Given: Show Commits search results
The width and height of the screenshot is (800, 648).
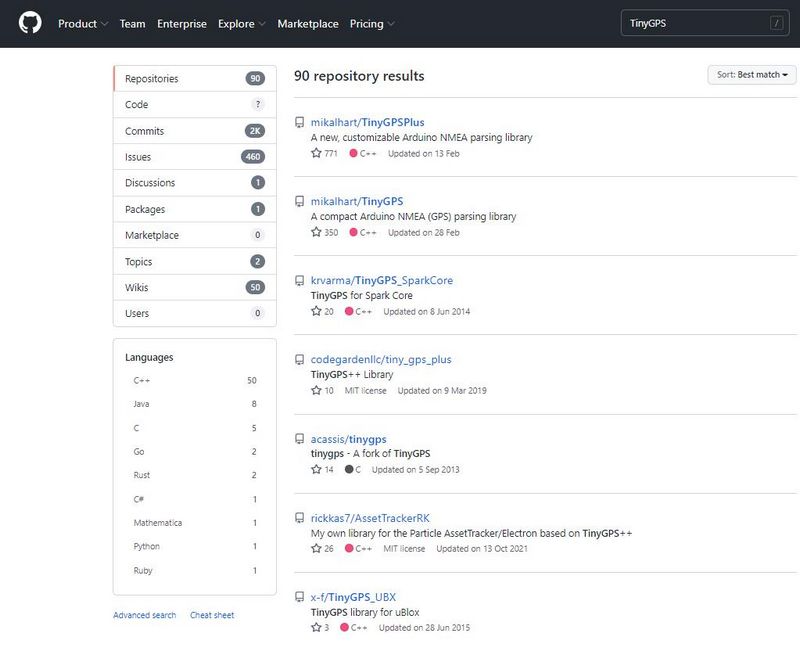Looking at the screenshot, I should pos(195,131).
